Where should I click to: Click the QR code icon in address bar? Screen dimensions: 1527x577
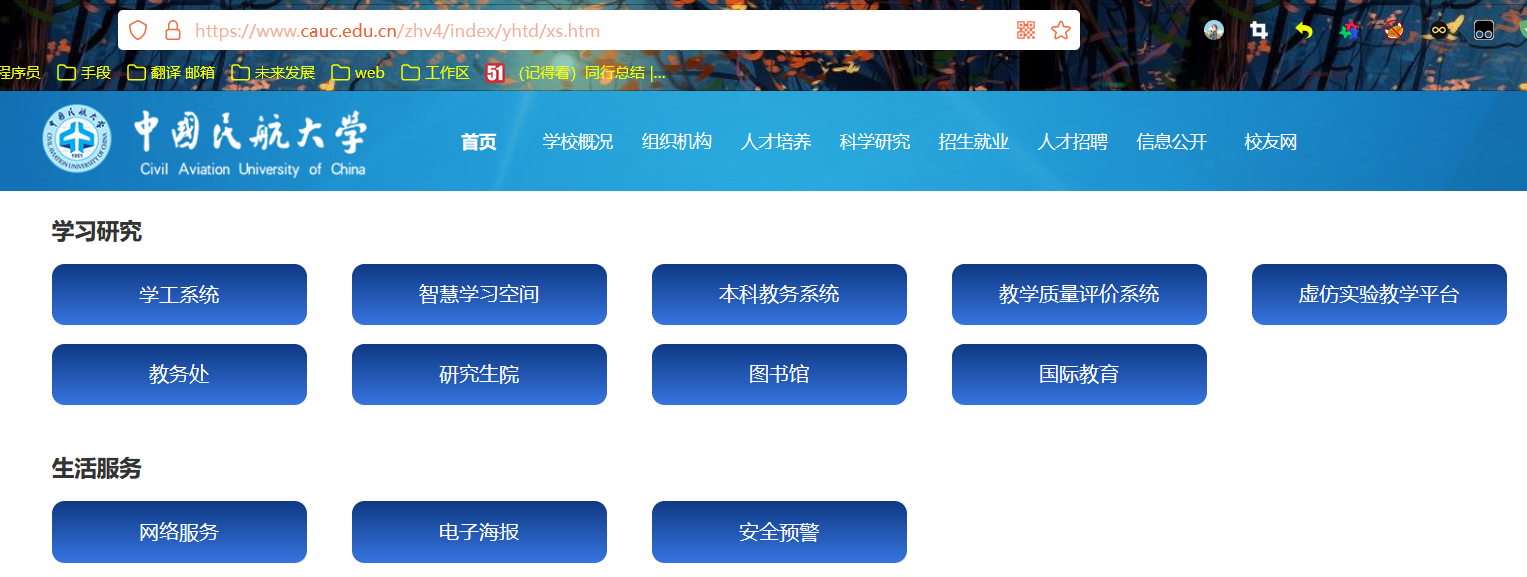tap(1025, 30)
